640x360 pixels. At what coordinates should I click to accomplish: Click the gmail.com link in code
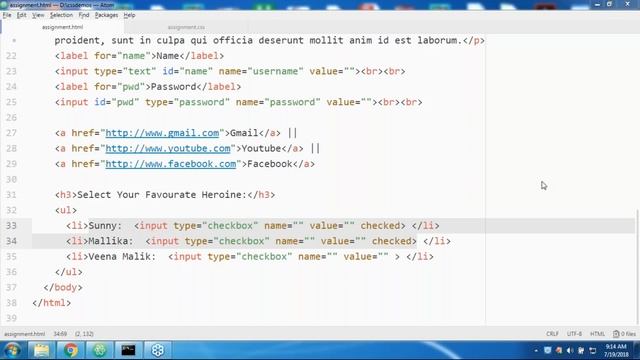pyautogui.click(x=162, y=133)
